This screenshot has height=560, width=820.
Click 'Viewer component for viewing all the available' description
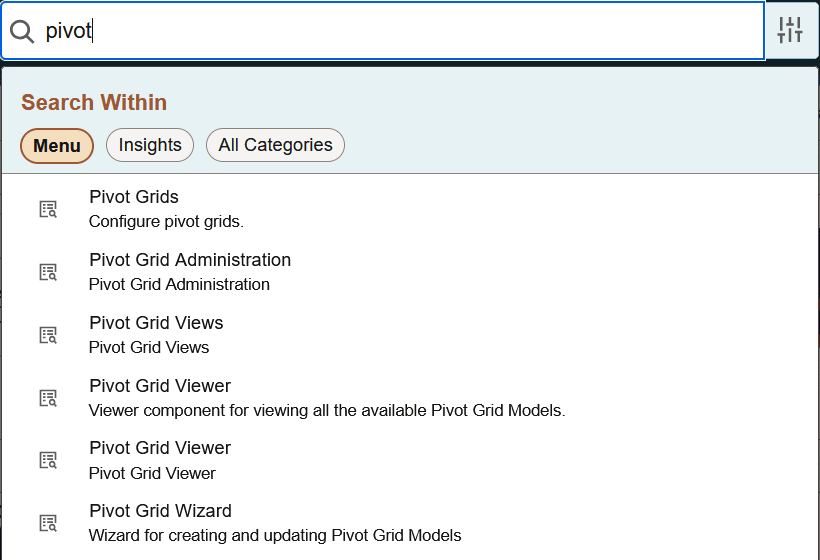pyautogui.click(x=327, y=410)
